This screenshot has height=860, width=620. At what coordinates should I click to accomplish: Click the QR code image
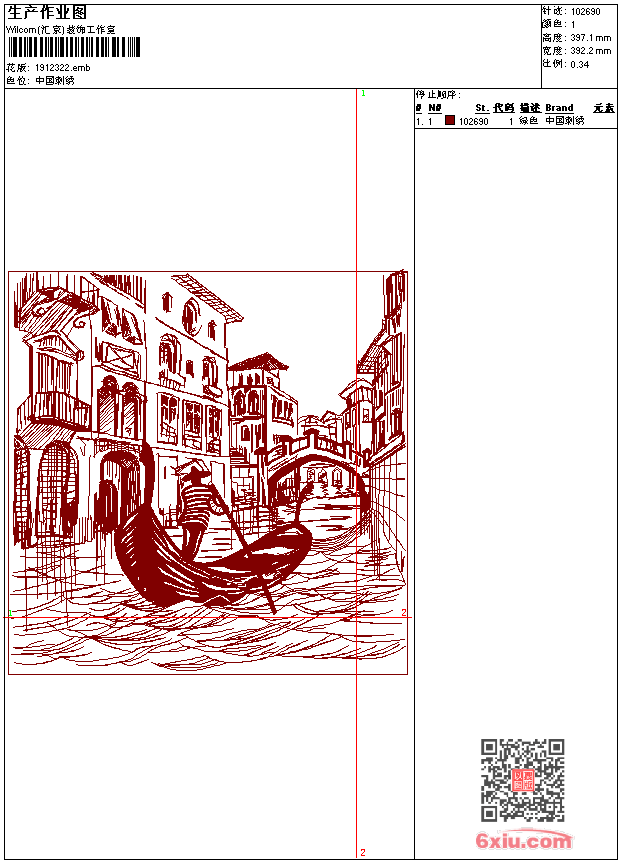522,780
